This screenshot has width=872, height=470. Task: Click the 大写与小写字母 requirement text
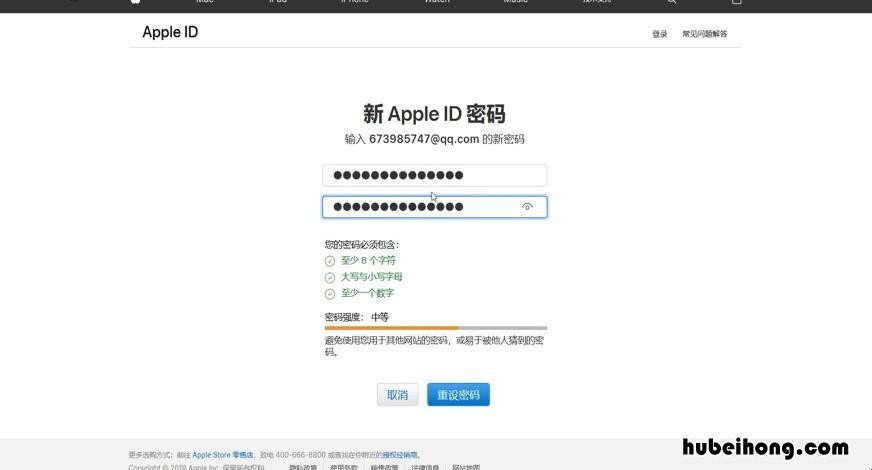click(x=371, y=276)
